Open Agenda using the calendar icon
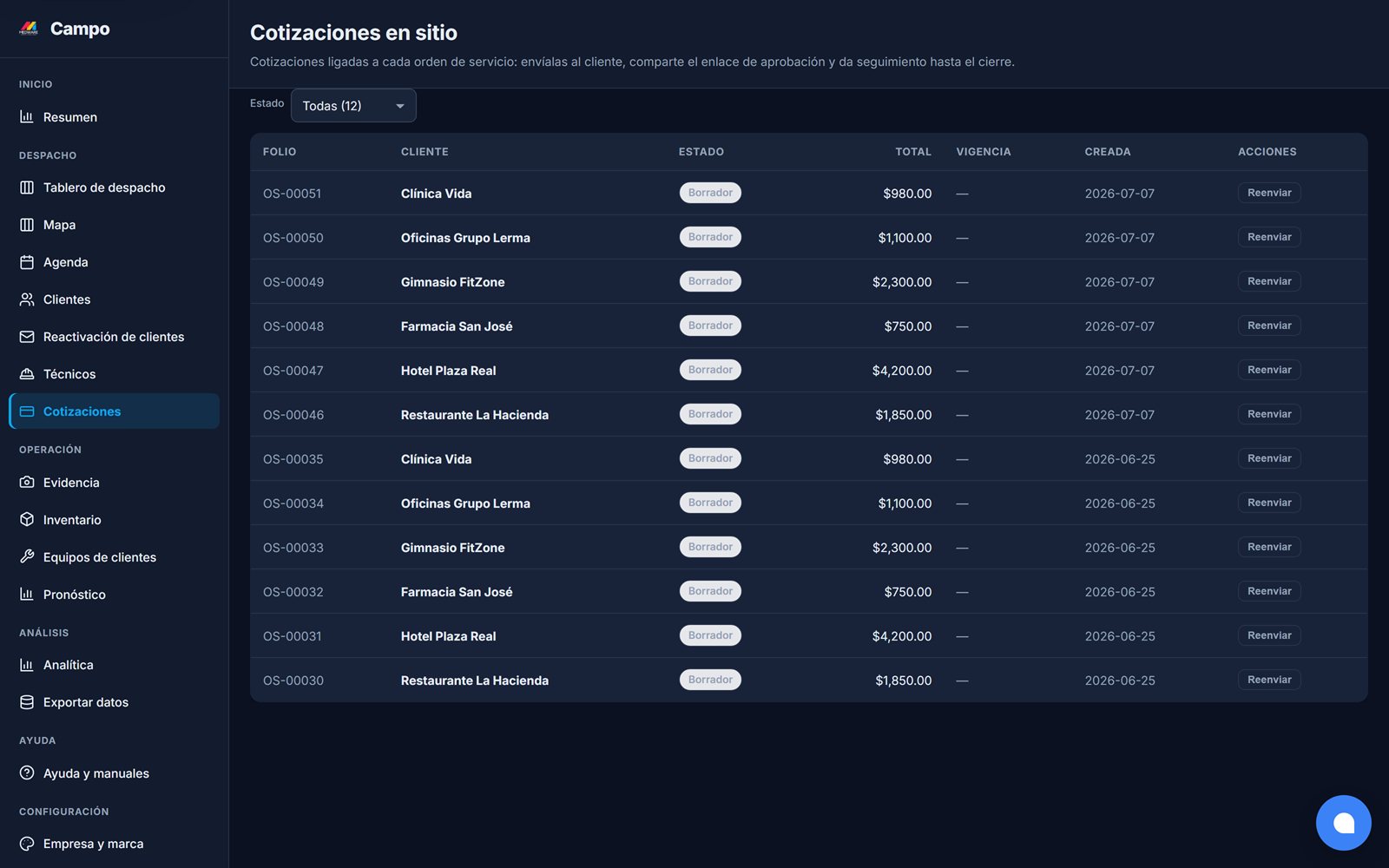The height and width of the screenshot is (868, 1389). [x=27, y=261]
